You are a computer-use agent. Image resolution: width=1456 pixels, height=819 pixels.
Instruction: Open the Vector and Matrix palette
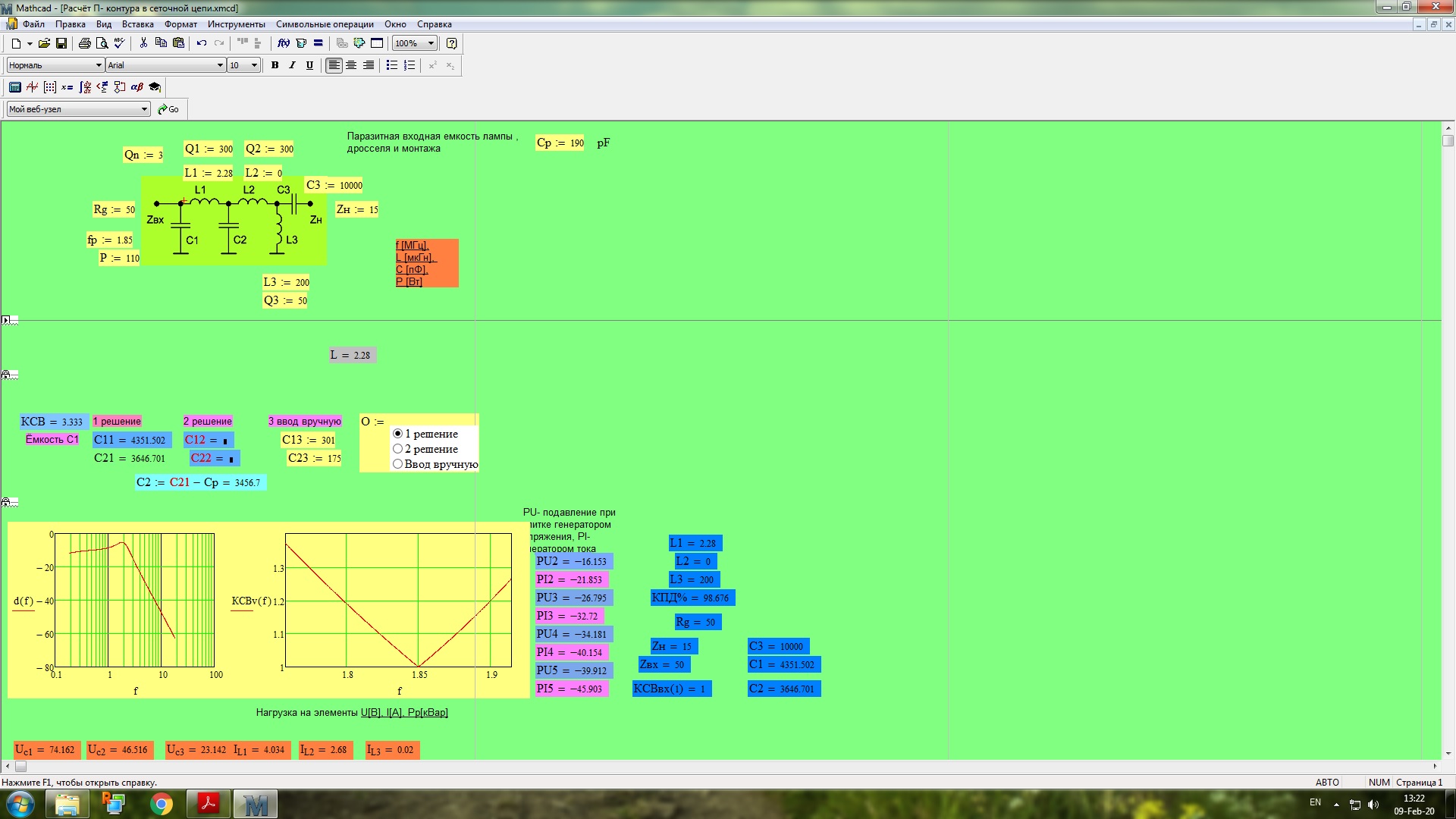pyautogui.click(x=50, y=87)
